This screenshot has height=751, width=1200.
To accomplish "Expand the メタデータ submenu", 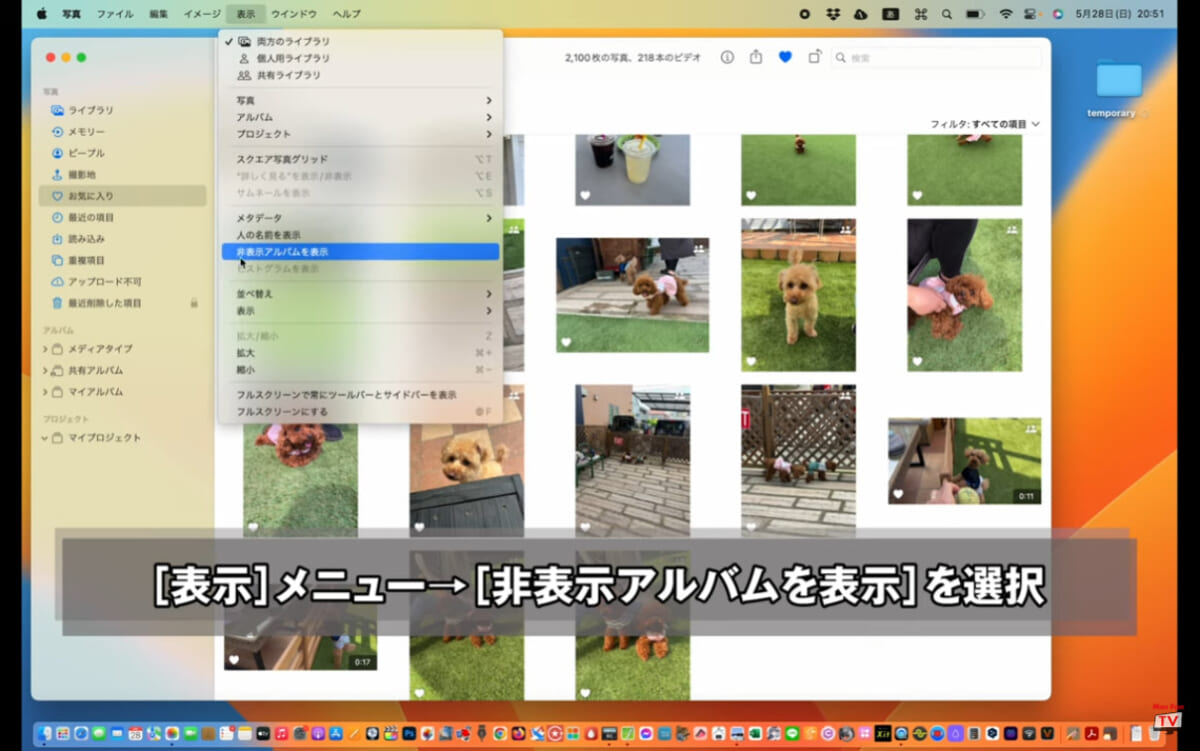I will coord(361,218).
